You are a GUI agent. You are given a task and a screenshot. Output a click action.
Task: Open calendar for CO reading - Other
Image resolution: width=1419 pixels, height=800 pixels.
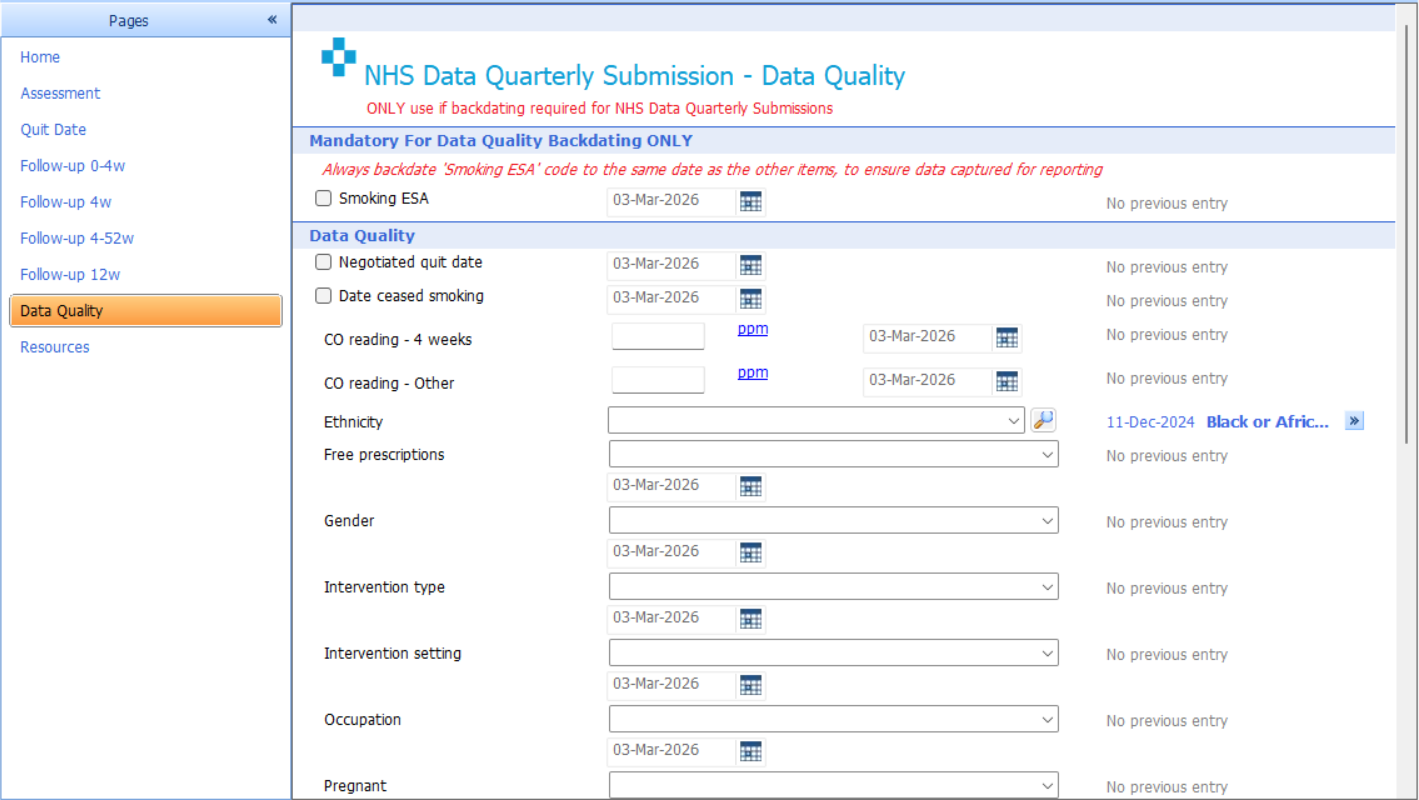(x=1007, y=381)
